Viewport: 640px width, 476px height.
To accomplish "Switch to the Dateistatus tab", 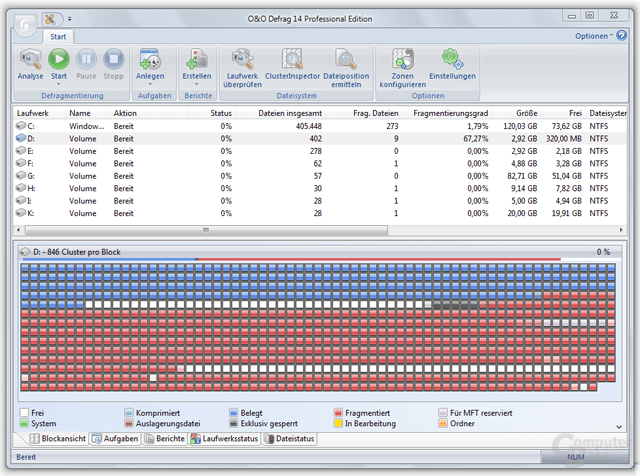I will point(290,439).
